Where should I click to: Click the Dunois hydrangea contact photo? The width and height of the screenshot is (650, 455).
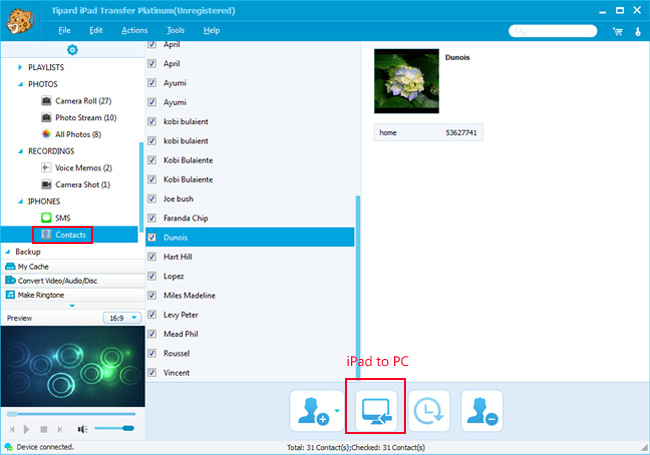coord(406,81)
